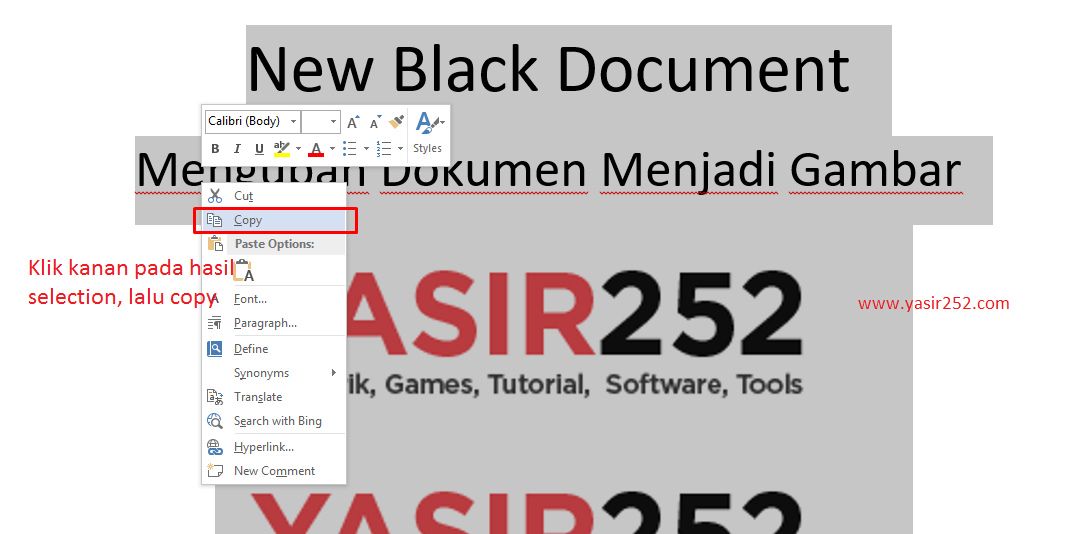Apply the red font color
Viewport: 1080px width, 534px height.
pyautogui.click(x=316, y=149)
